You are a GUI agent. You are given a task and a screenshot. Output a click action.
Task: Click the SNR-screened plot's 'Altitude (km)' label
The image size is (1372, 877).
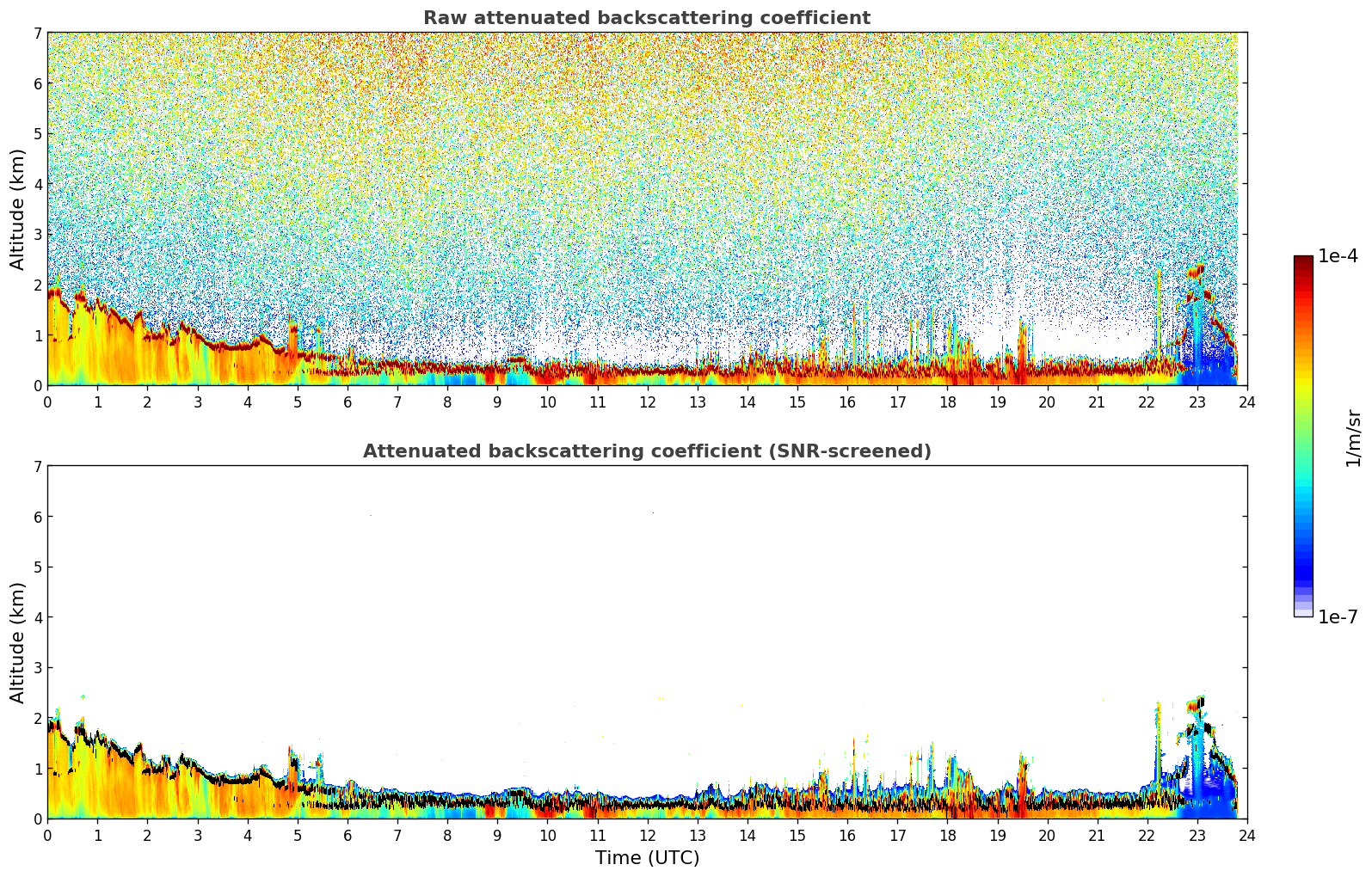18,642
